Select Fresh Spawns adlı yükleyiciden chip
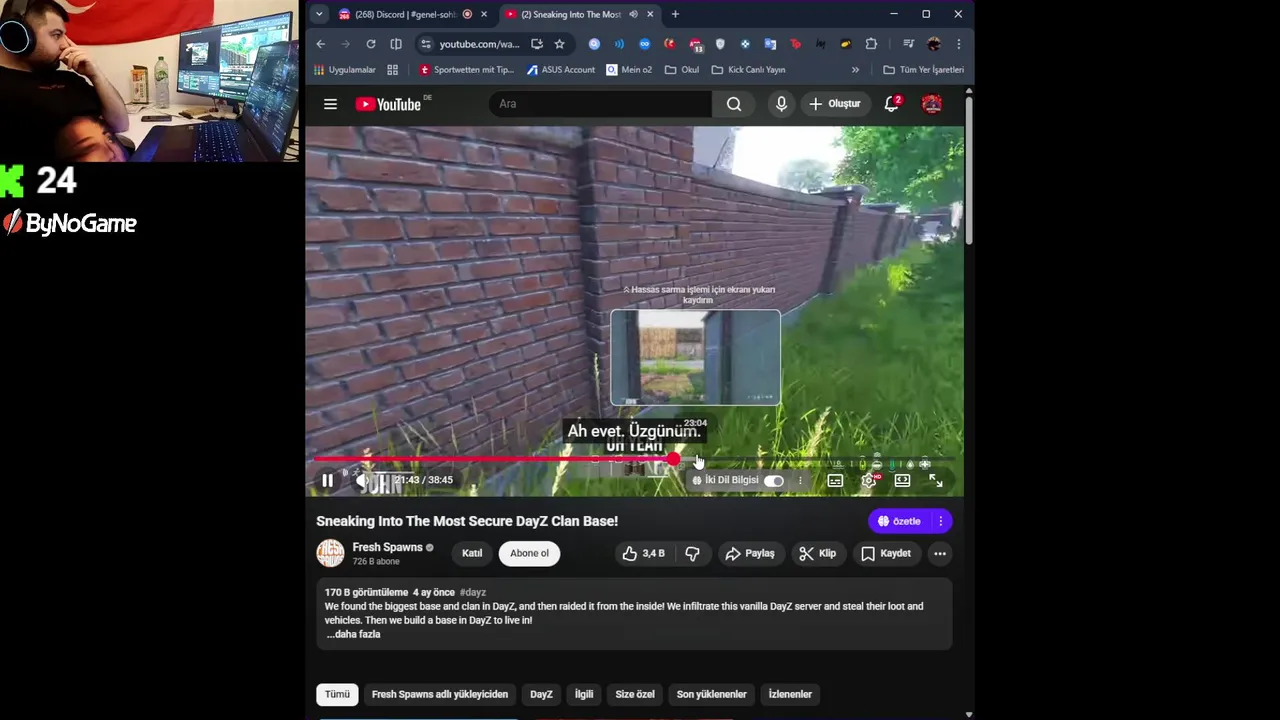 tap(440, 694)
